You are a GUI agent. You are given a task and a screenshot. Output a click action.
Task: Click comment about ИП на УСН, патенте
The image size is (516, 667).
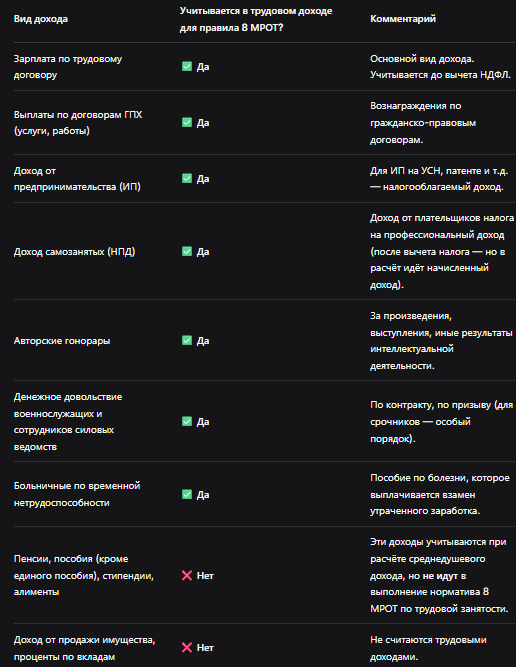click(439, 179)
